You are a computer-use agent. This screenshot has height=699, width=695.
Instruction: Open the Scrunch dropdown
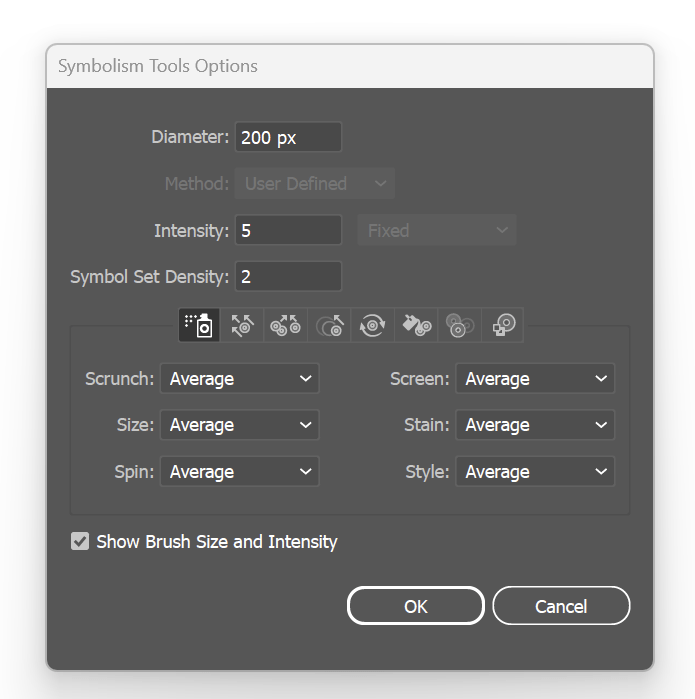pos(240,378)
